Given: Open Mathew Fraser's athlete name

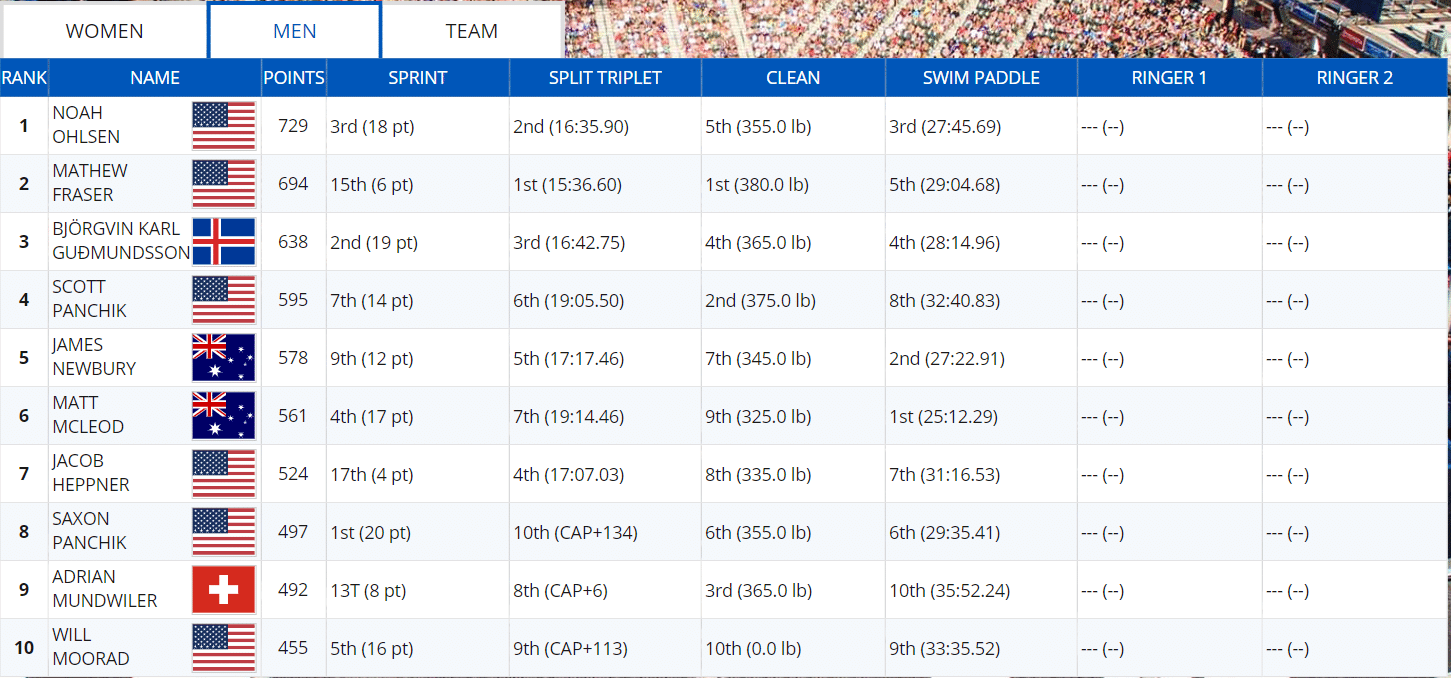Looking at the screenshot, I should click(x=90, y=183).
